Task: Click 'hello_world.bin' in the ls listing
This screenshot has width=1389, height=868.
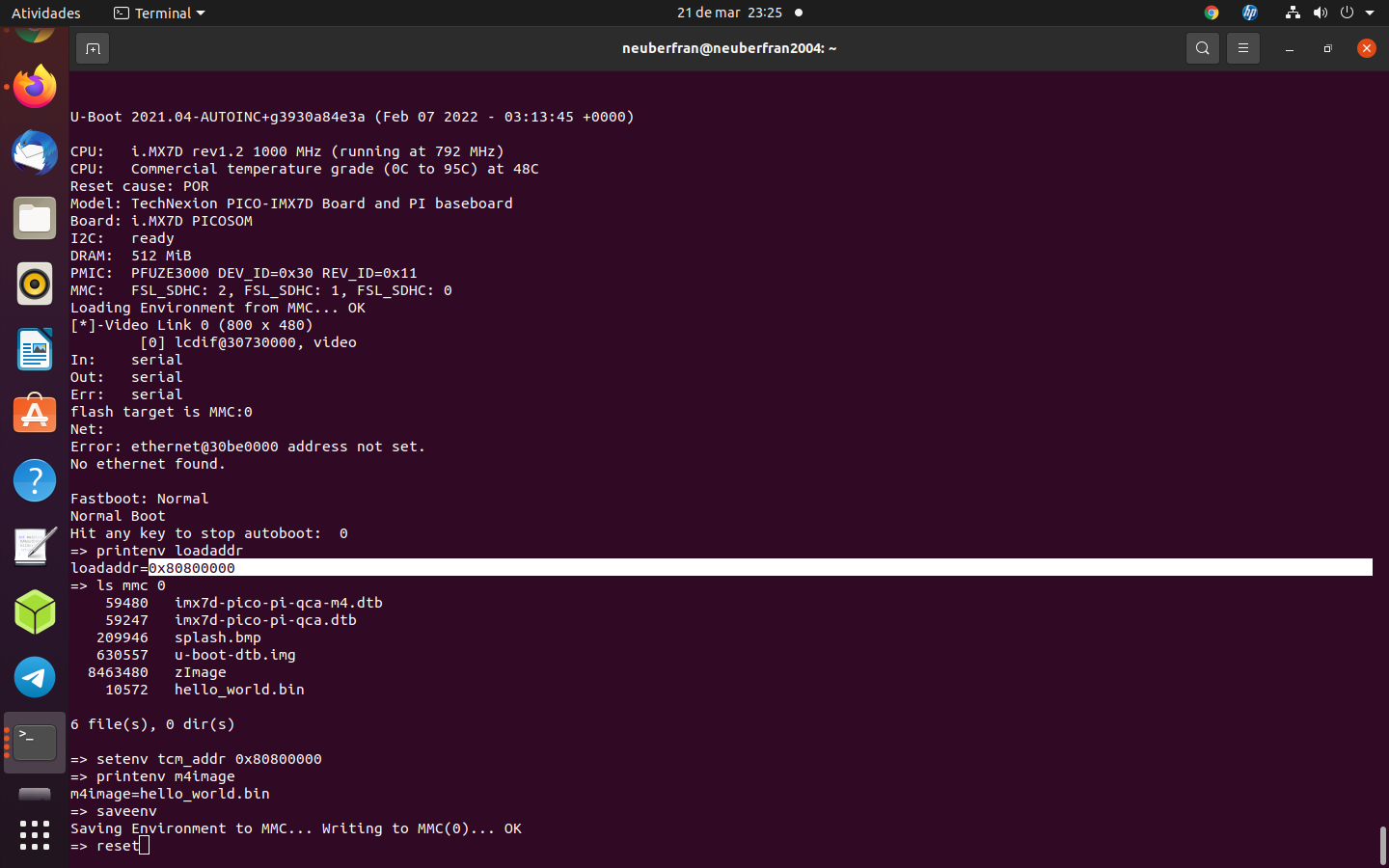Action: 239,690
